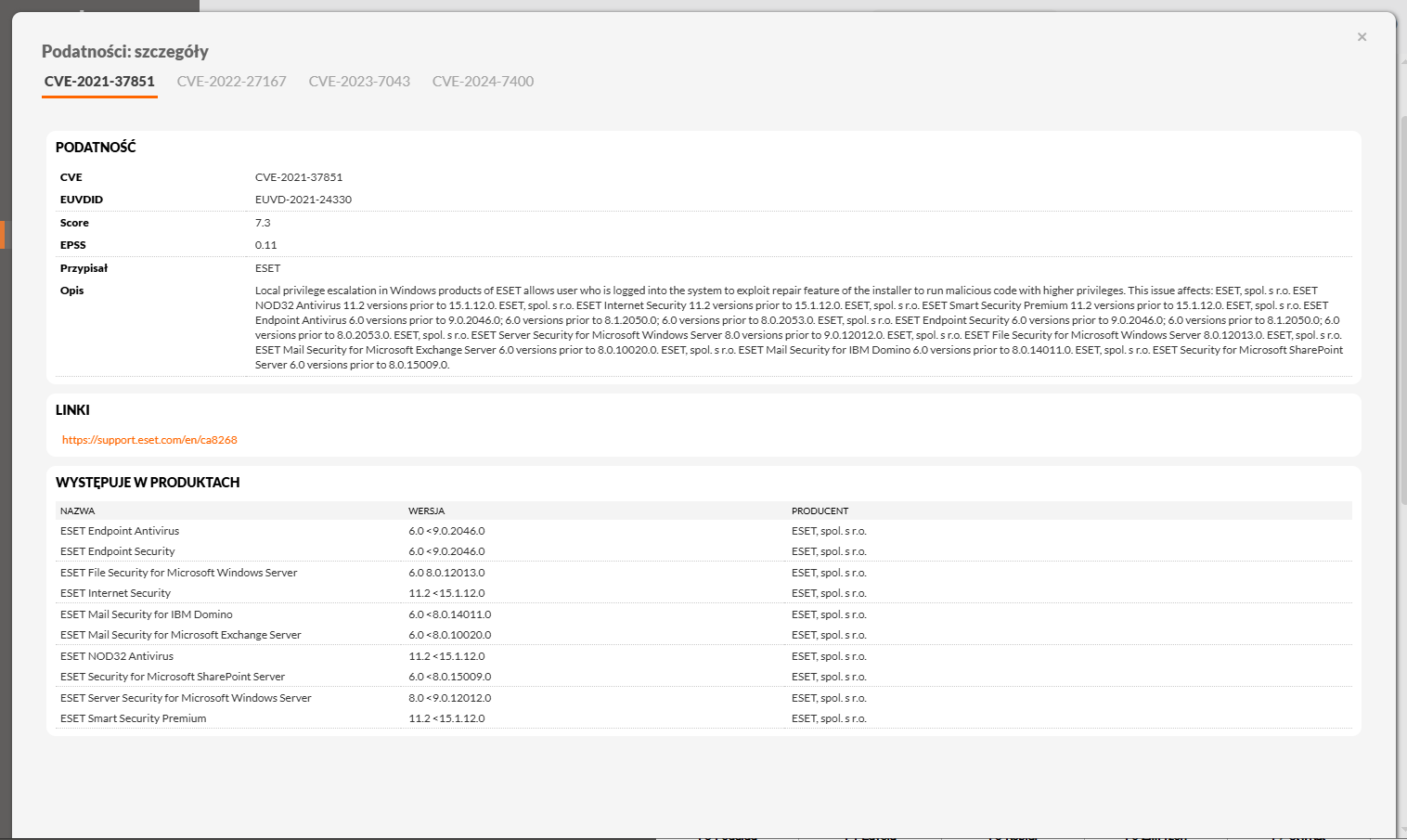1407x840 pixels.
Task: Switch to the CVE-2023-7043 tab
Action: 359,82
